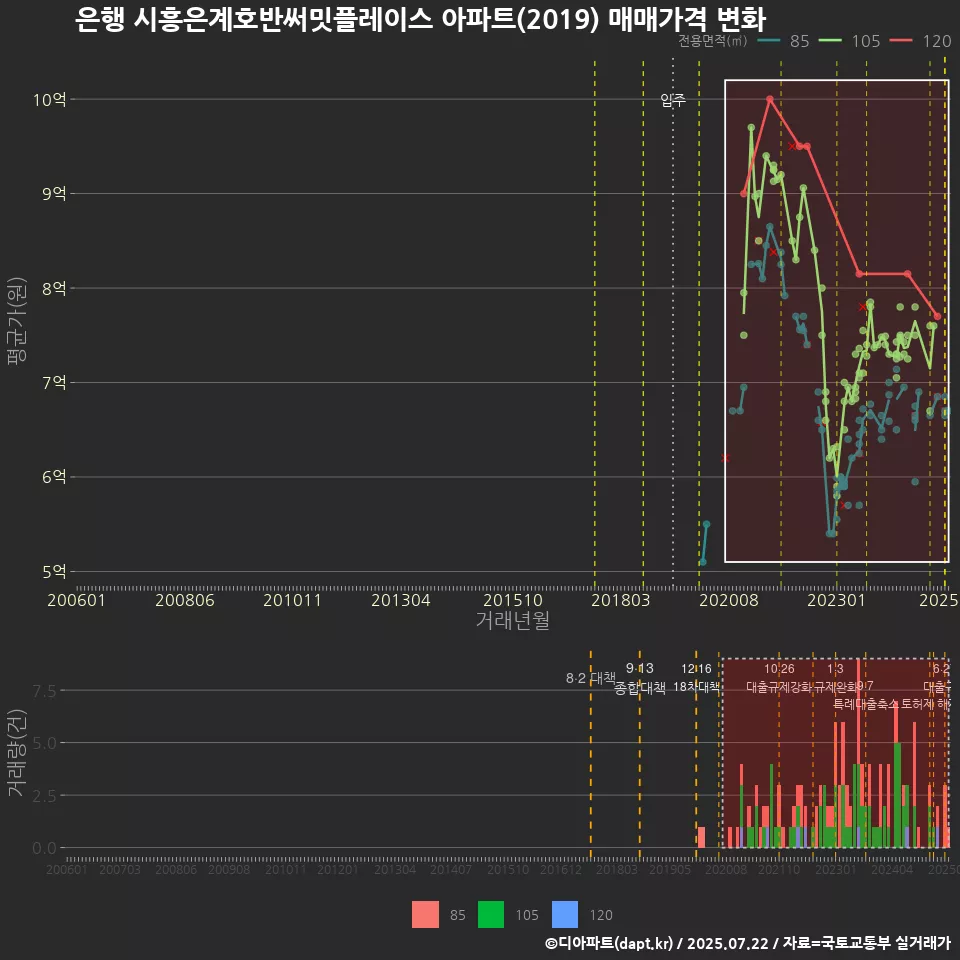Click the 85㎡ point near 5.5억 before 202008

(707, 524)
